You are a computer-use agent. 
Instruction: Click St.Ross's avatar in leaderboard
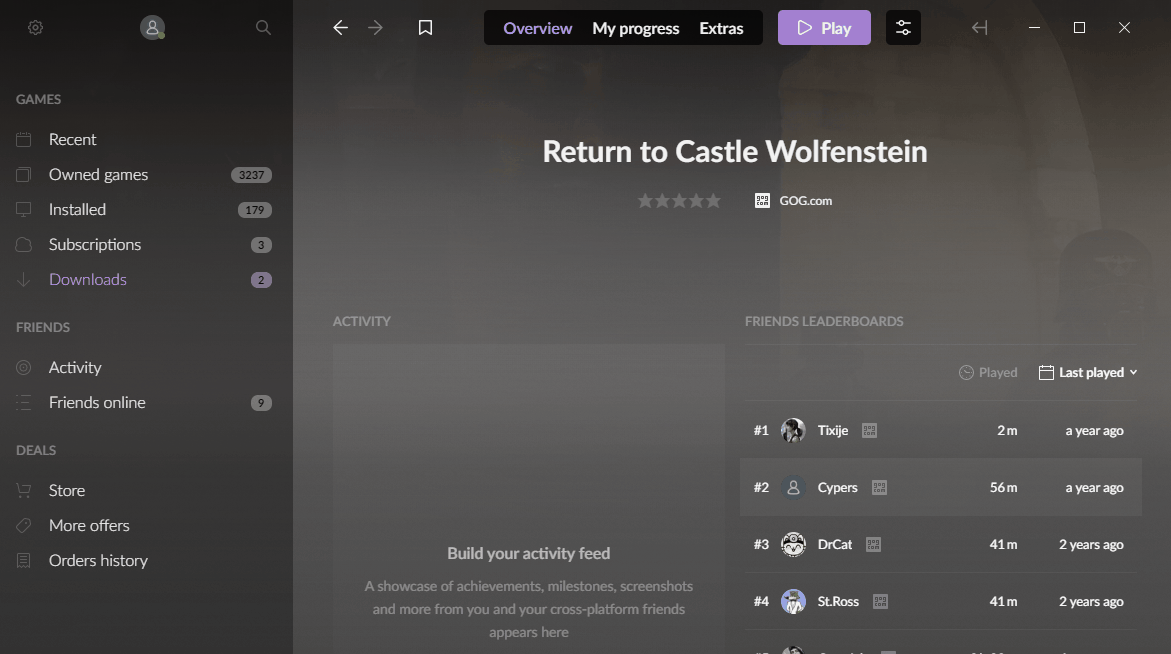click(x=793, y=602)
